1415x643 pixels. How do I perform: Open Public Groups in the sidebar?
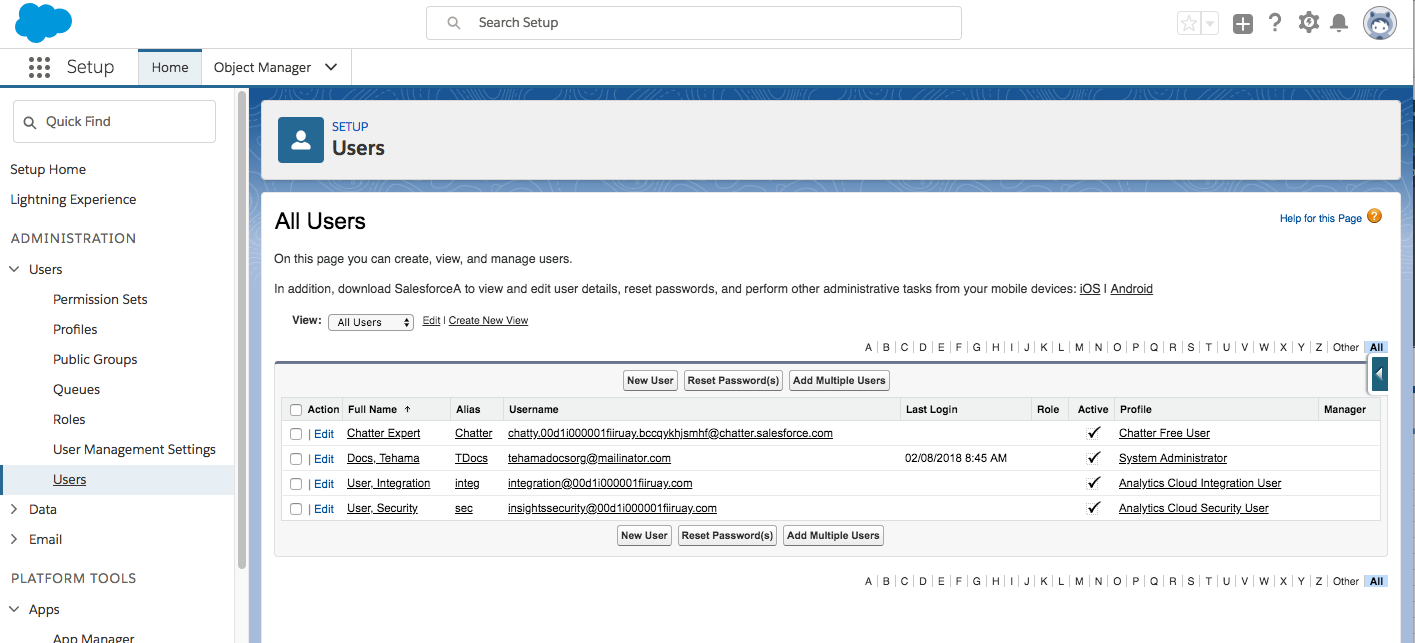[x=95, y=359]
